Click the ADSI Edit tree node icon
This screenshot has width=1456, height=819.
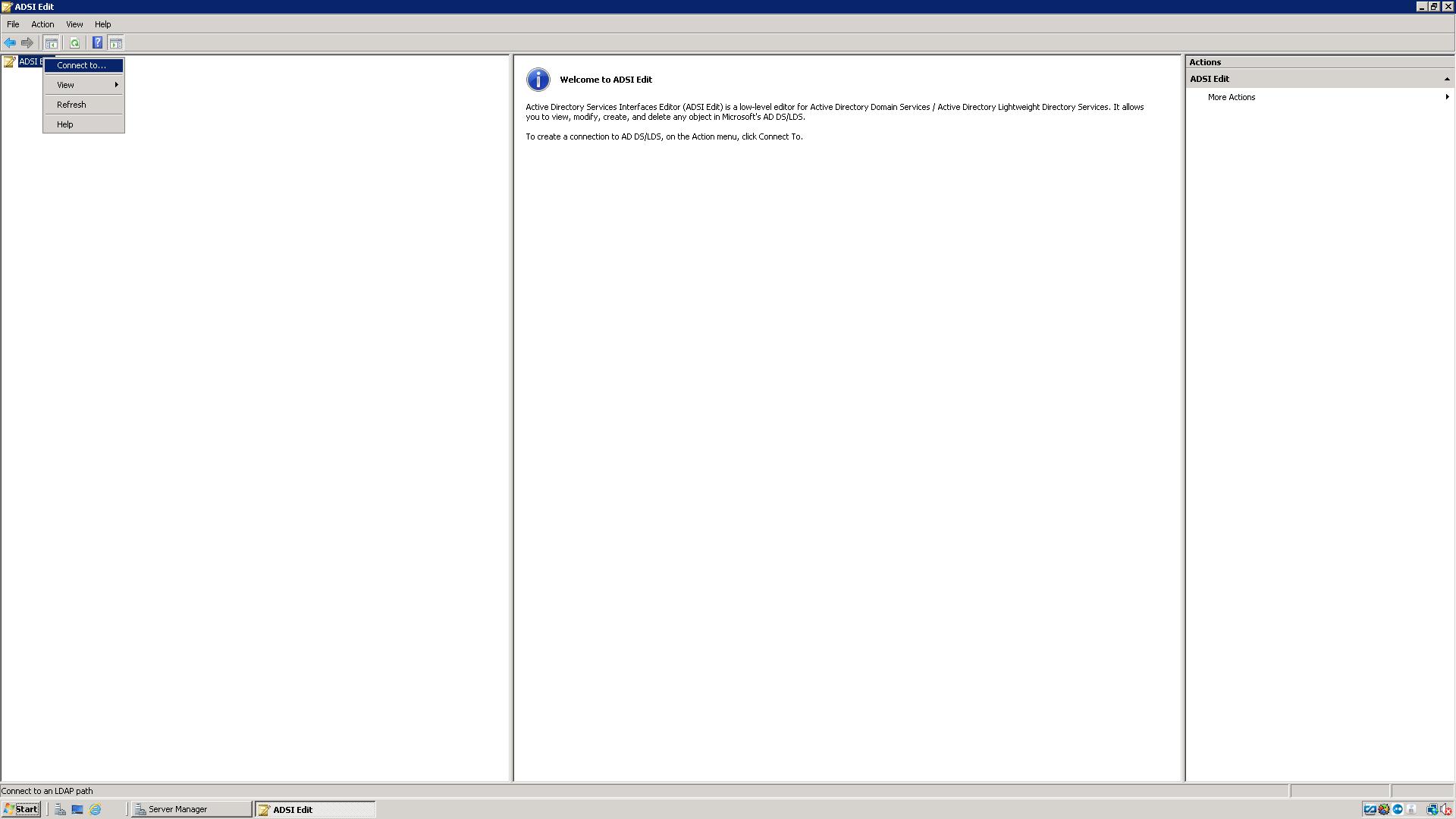click(9, 62)
